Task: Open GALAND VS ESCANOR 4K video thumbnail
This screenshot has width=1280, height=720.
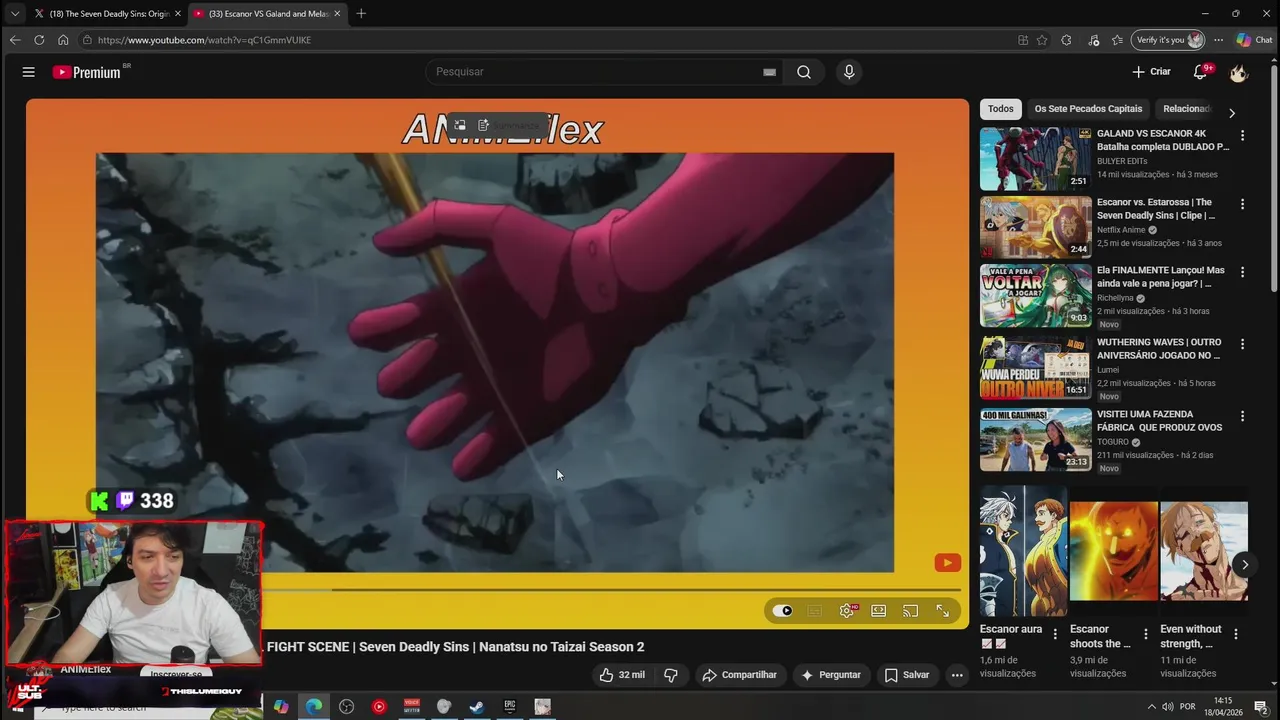Action: [x=1035, y=159]
